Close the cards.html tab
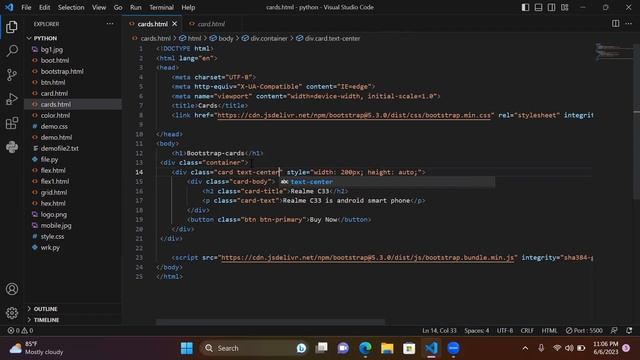Screen dimensions: 640x360 click(x=175, y=24)
